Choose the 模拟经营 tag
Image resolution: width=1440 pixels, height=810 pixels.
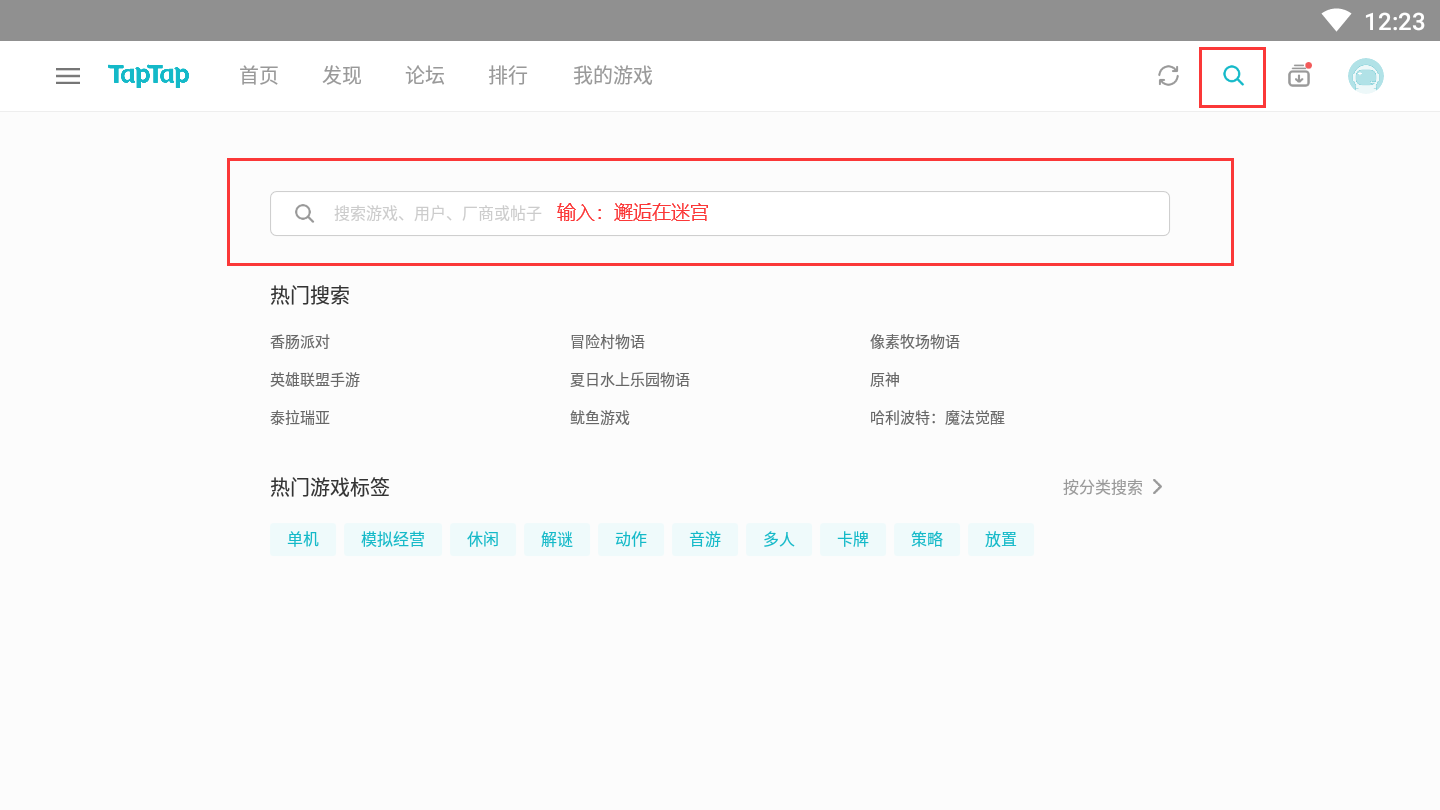click(x=393, y=539)
